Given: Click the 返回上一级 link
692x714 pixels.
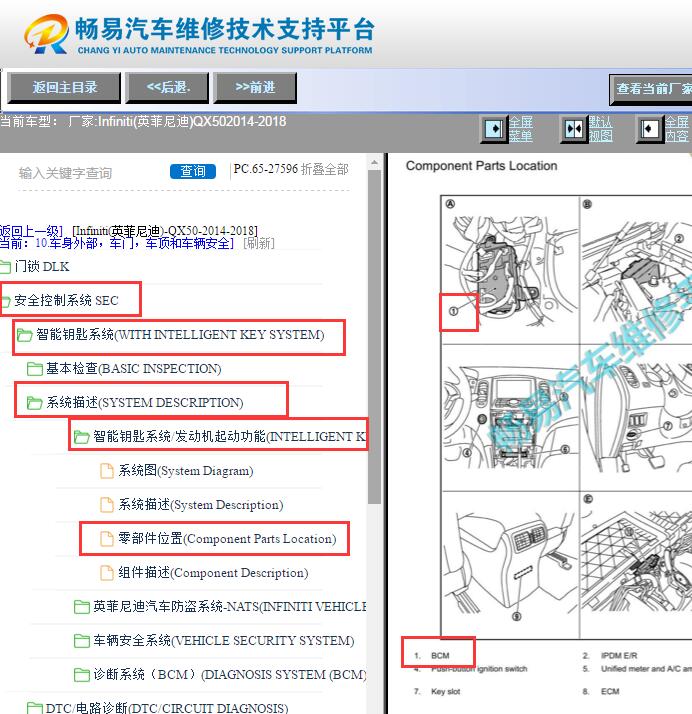Looking at the screenshot, I should (31, 230).
